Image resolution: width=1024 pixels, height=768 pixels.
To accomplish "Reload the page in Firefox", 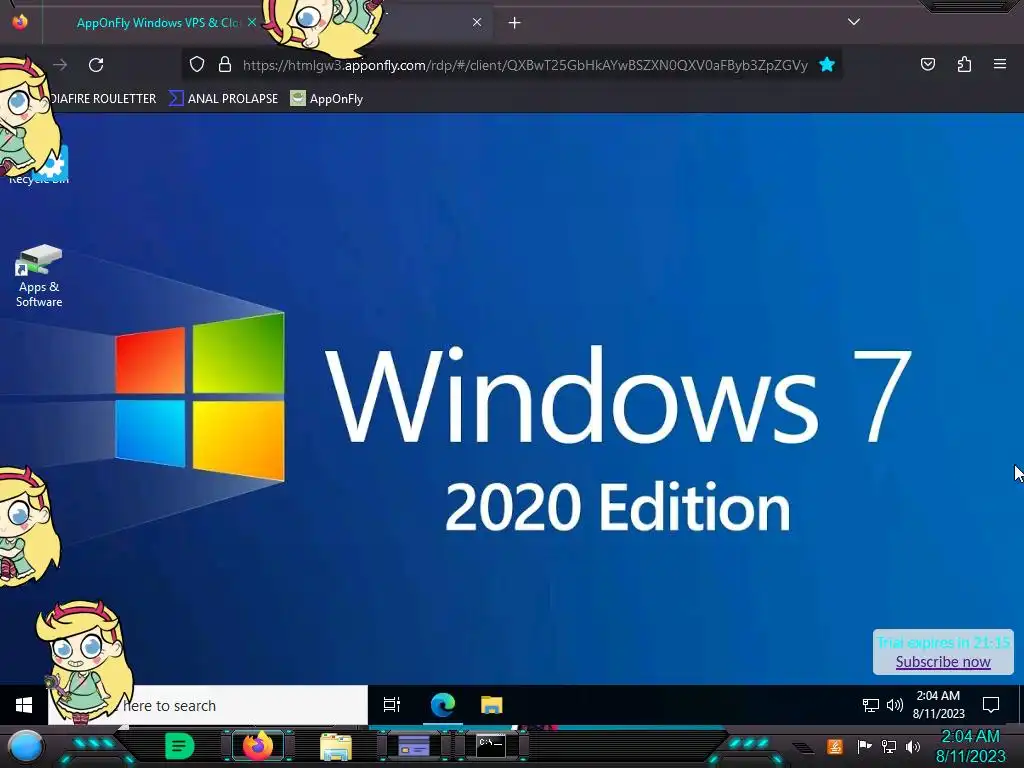I will [x=96, y=65].
